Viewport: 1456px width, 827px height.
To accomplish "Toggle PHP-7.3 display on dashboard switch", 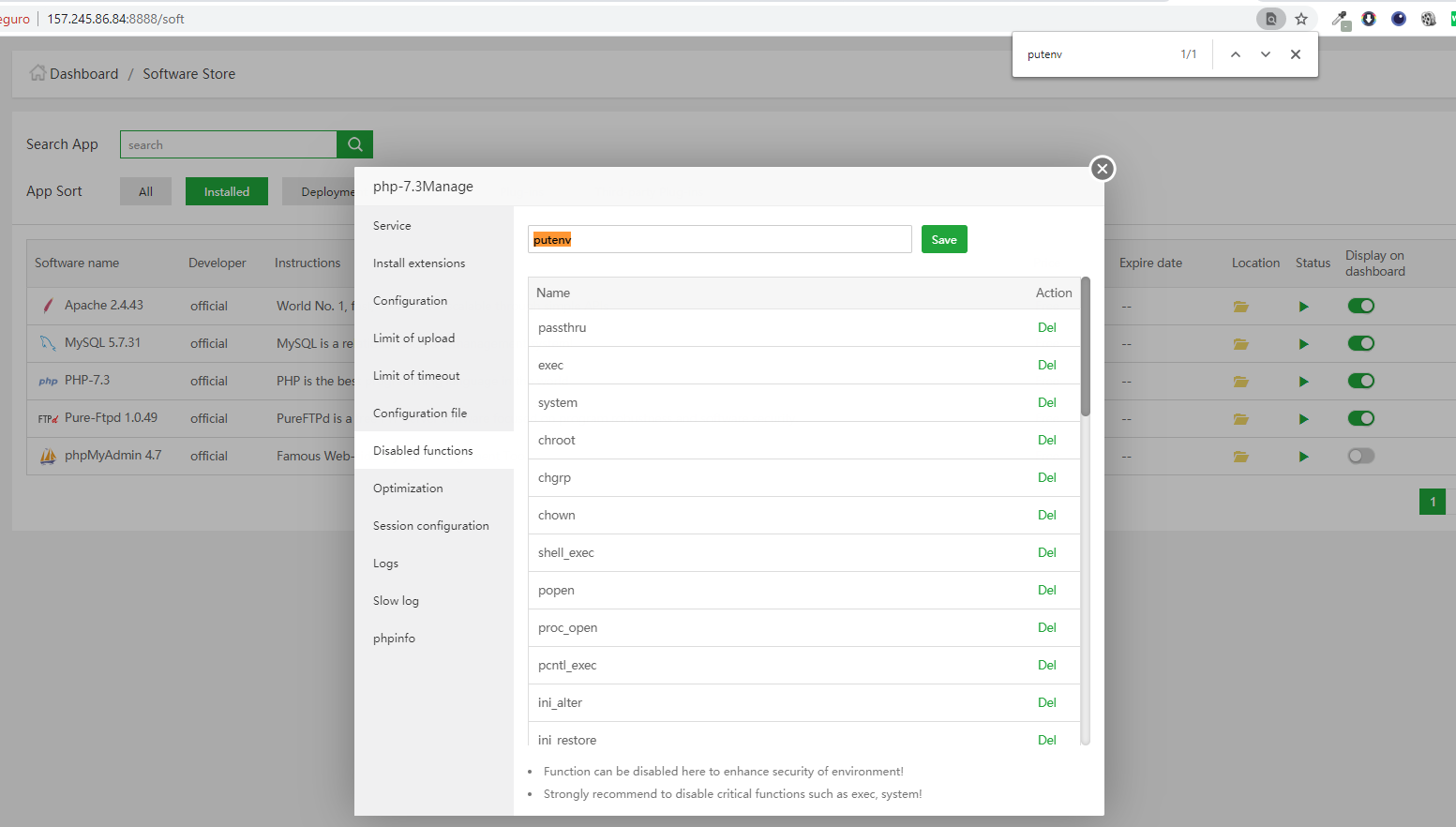I will point(1360,381).
